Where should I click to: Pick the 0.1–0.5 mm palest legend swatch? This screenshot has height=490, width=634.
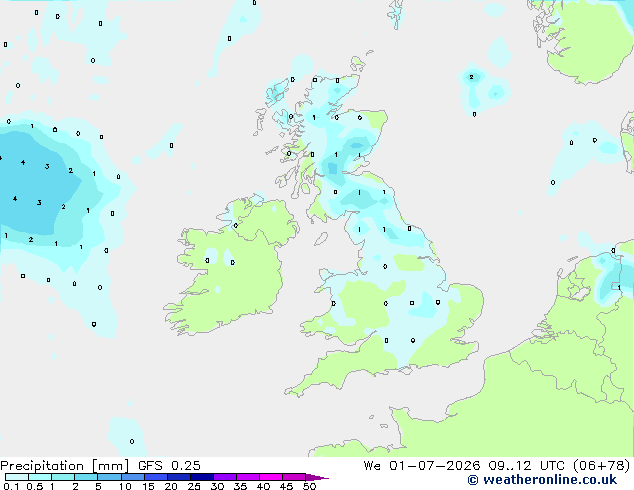coord(17,477)
